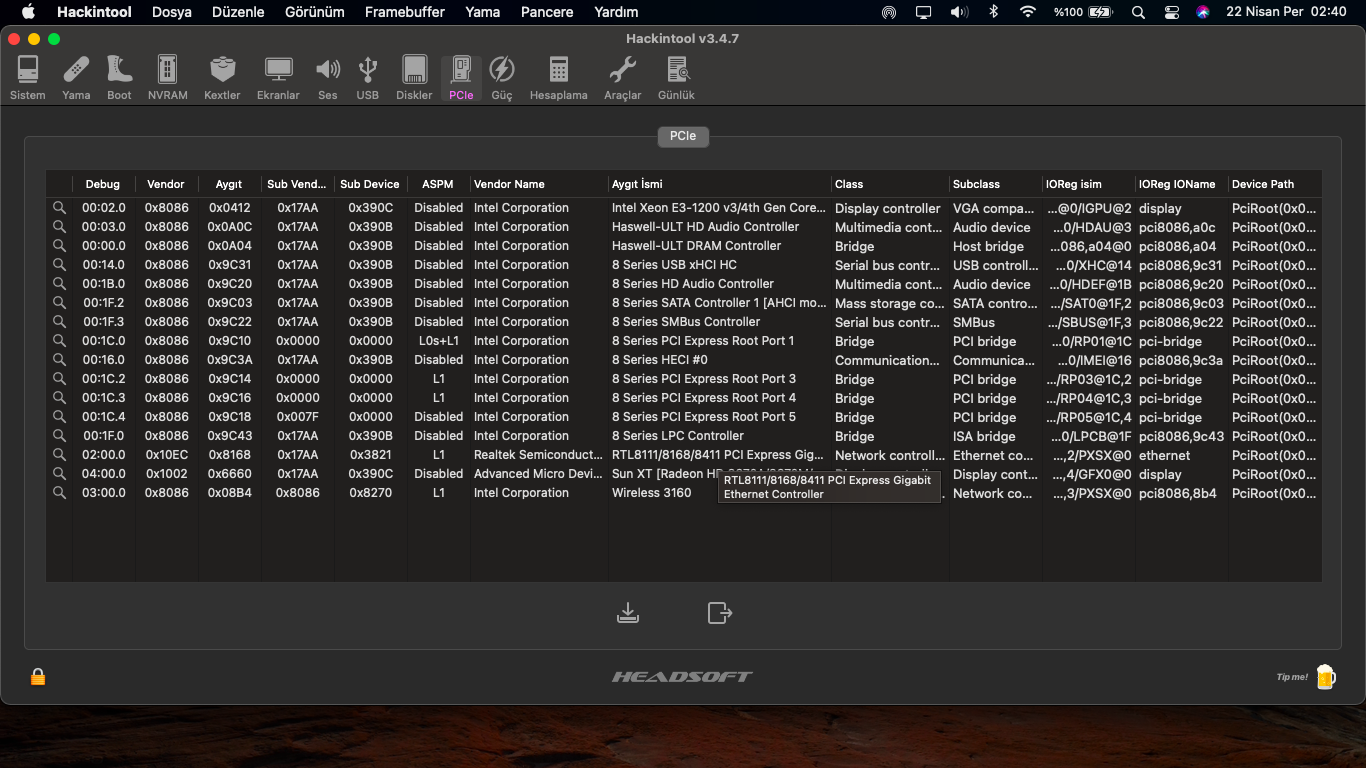
Task: Select the Yama patch toolbar icon
Action: tap(76, 78)
